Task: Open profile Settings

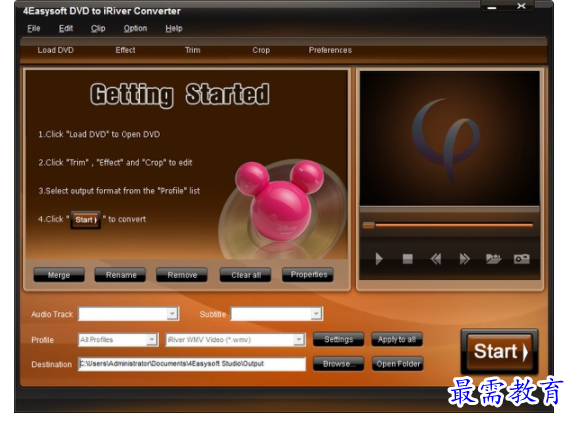Action: (339, 339)
